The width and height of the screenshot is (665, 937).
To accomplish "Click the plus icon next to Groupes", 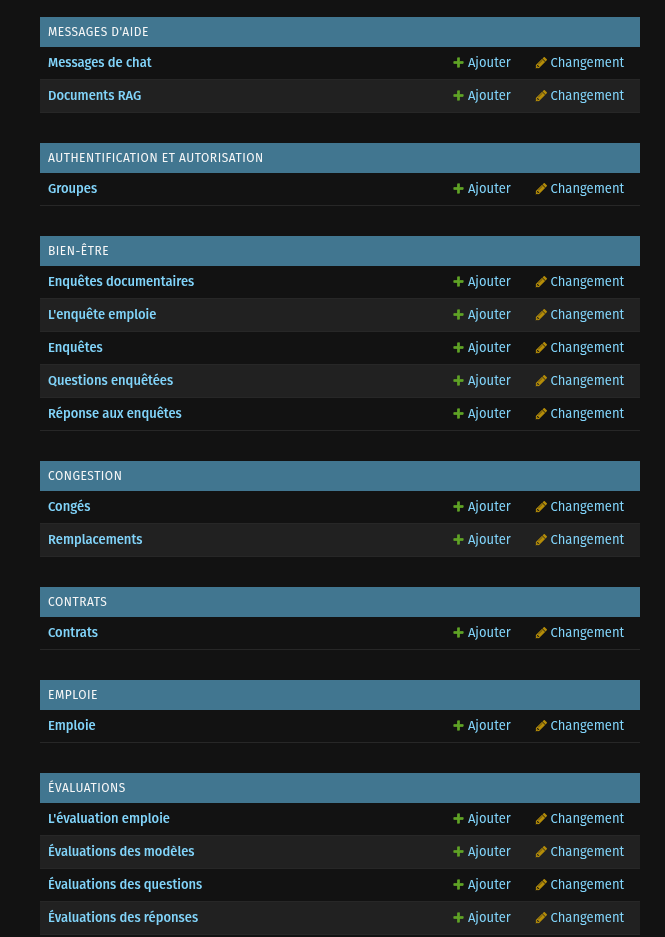I will [458, 189].
